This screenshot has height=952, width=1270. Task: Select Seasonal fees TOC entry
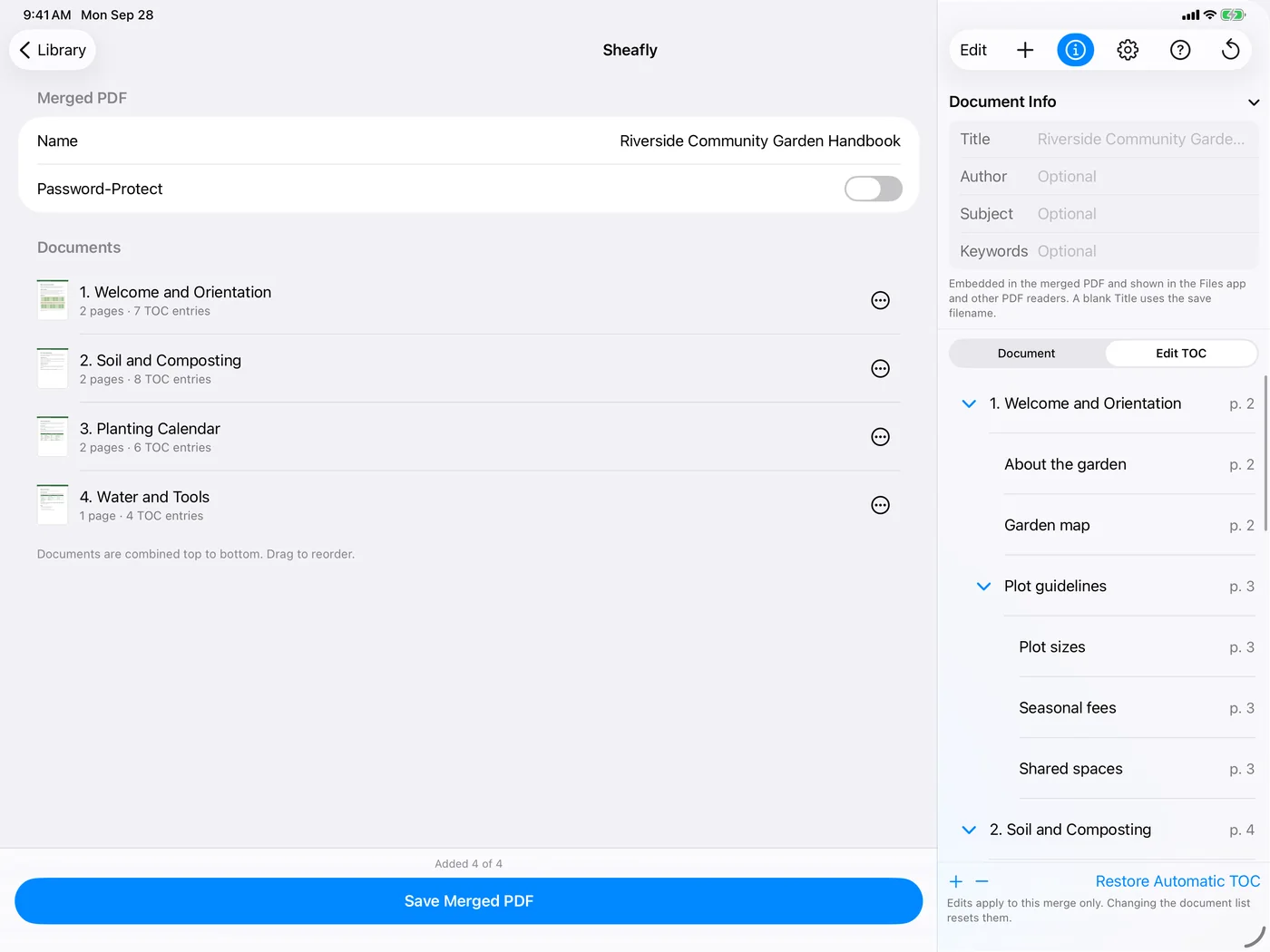pyautogui.click(x=1137, y=708)
